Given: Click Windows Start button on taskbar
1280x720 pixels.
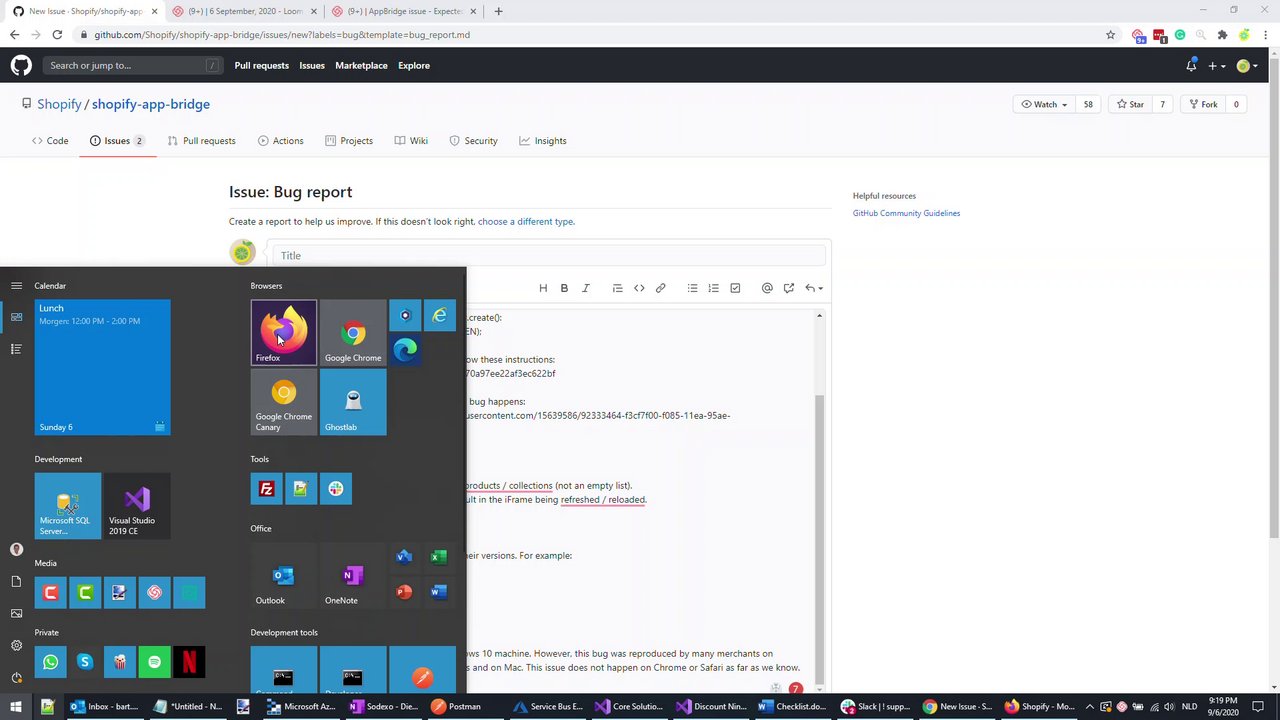Looking at the screenshot, I should pos(16,707).
